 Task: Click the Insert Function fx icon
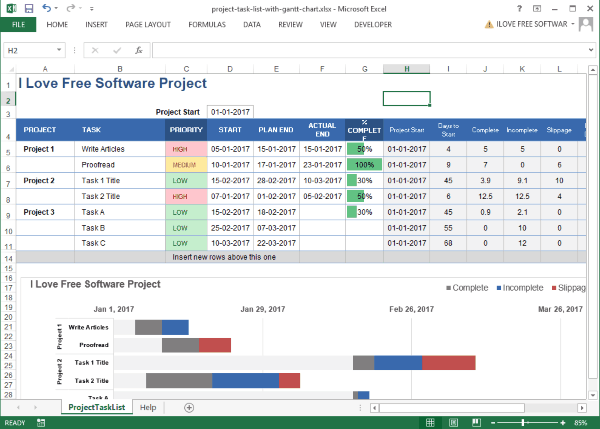click(140, 50)
